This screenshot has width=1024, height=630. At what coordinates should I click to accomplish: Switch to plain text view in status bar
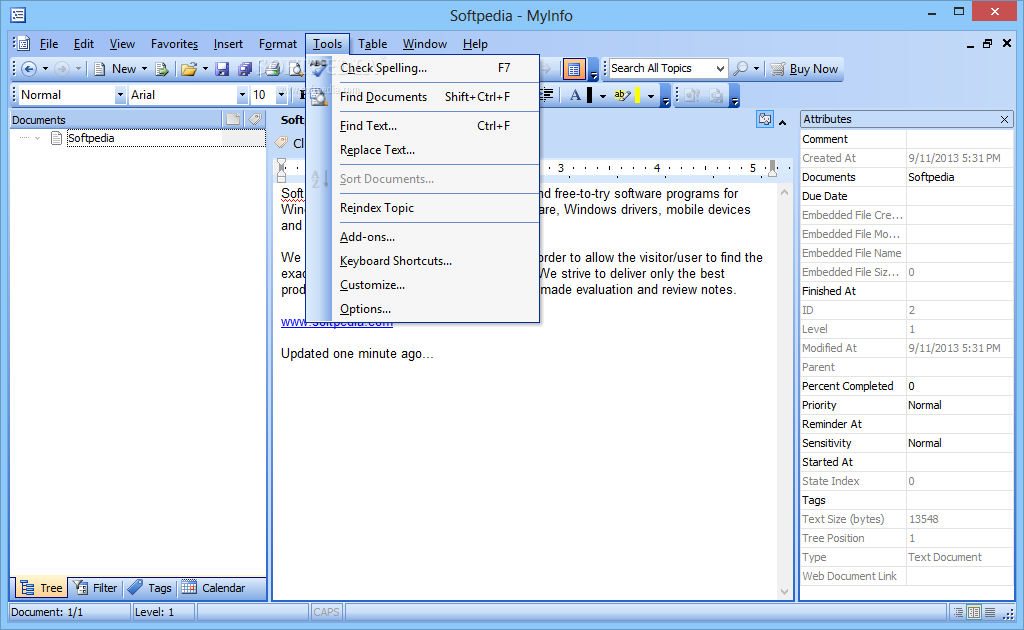click(x=990, y=612)
